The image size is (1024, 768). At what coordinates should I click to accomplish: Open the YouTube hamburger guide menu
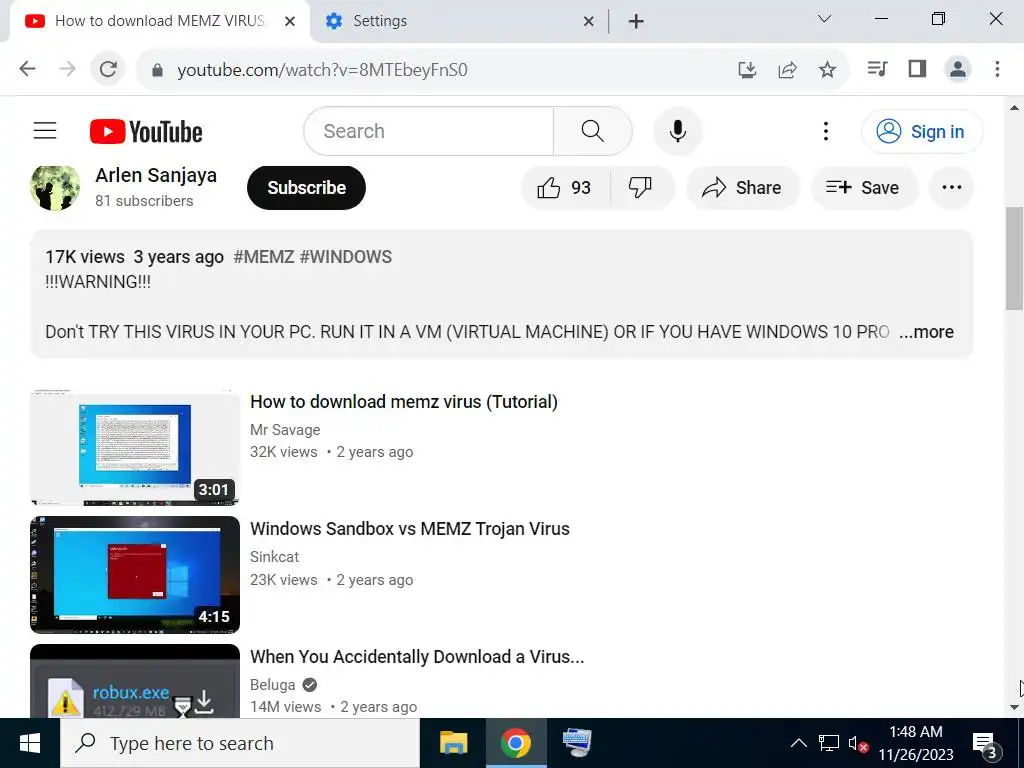(45, 131)
